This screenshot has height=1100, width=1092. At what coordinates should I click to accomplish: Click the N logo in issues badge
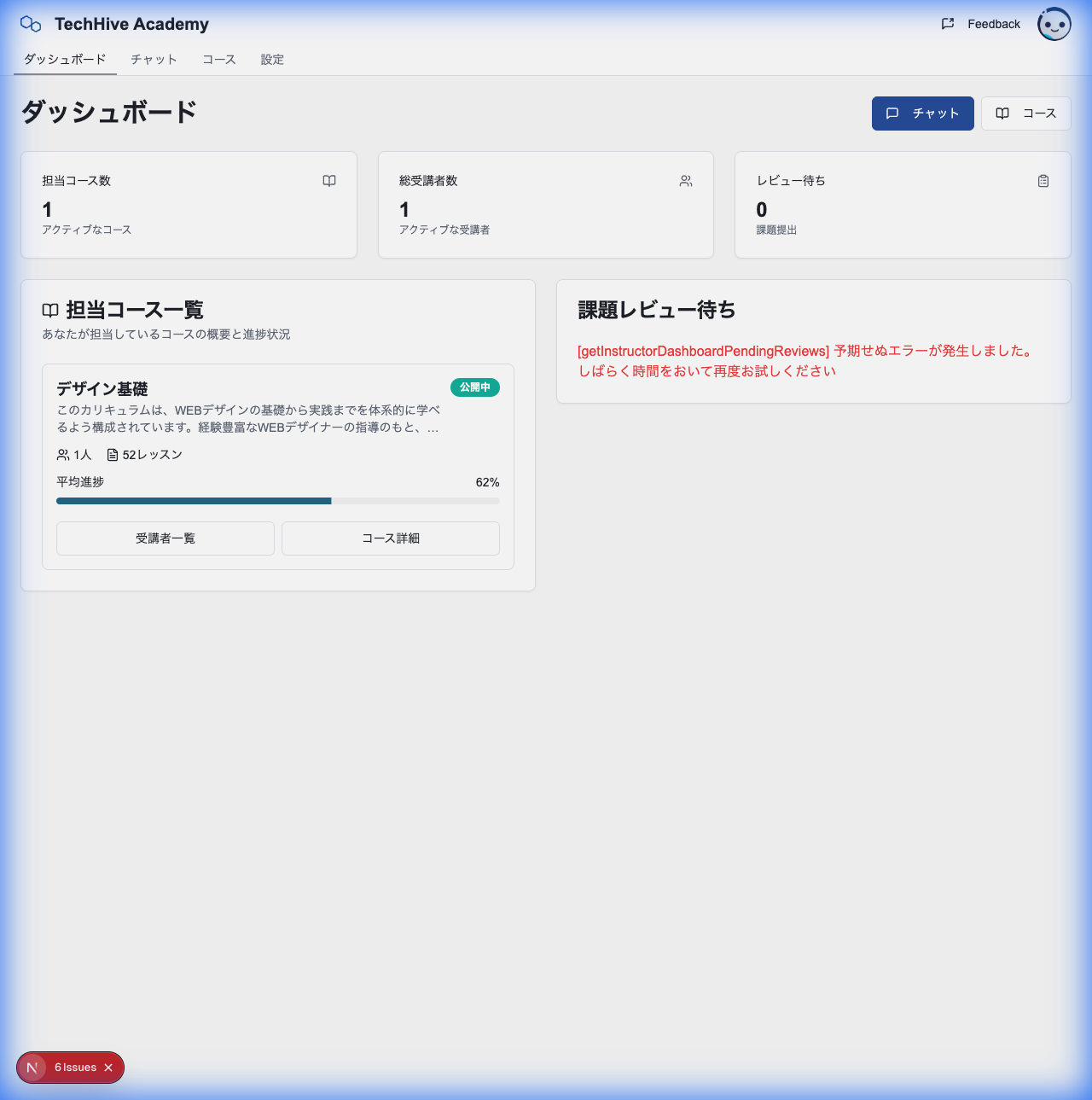tap(32, 1068)
